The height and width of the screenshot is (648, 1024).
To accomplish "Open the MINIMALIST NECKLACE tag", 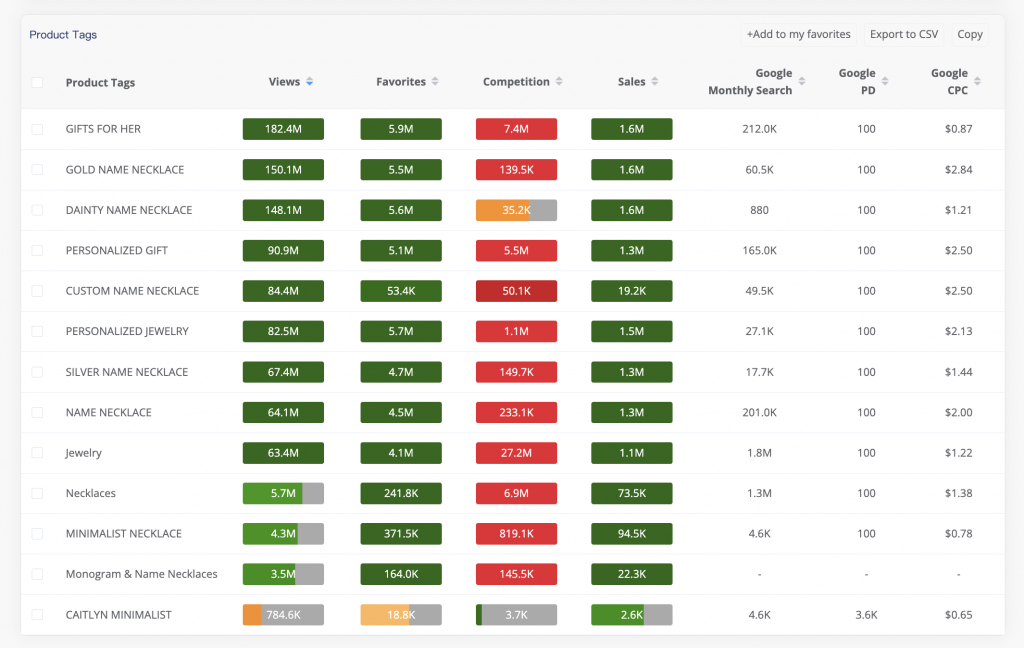I will pos(124,534).
